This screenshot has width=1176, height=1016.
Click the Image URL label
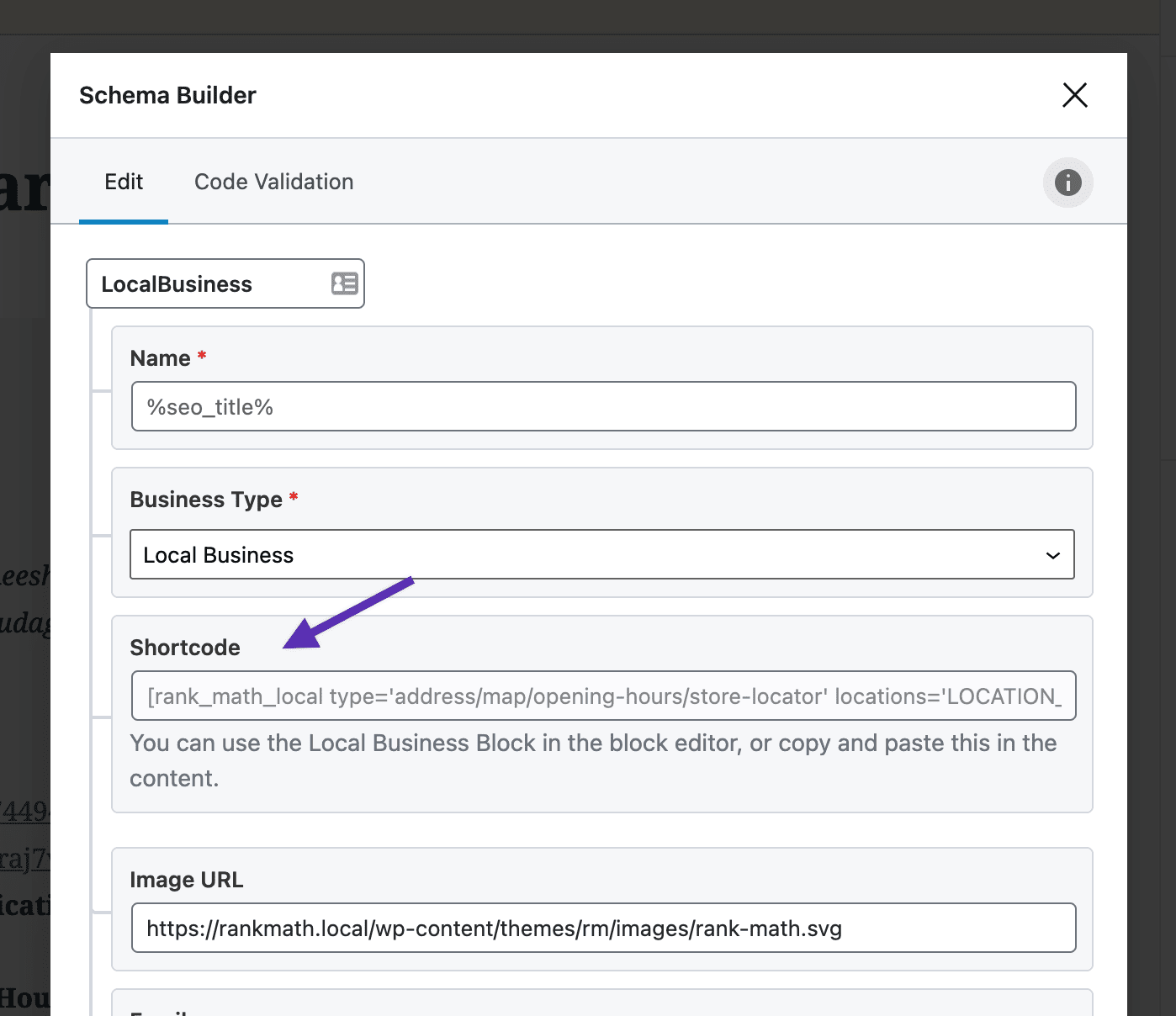(187, 880)
